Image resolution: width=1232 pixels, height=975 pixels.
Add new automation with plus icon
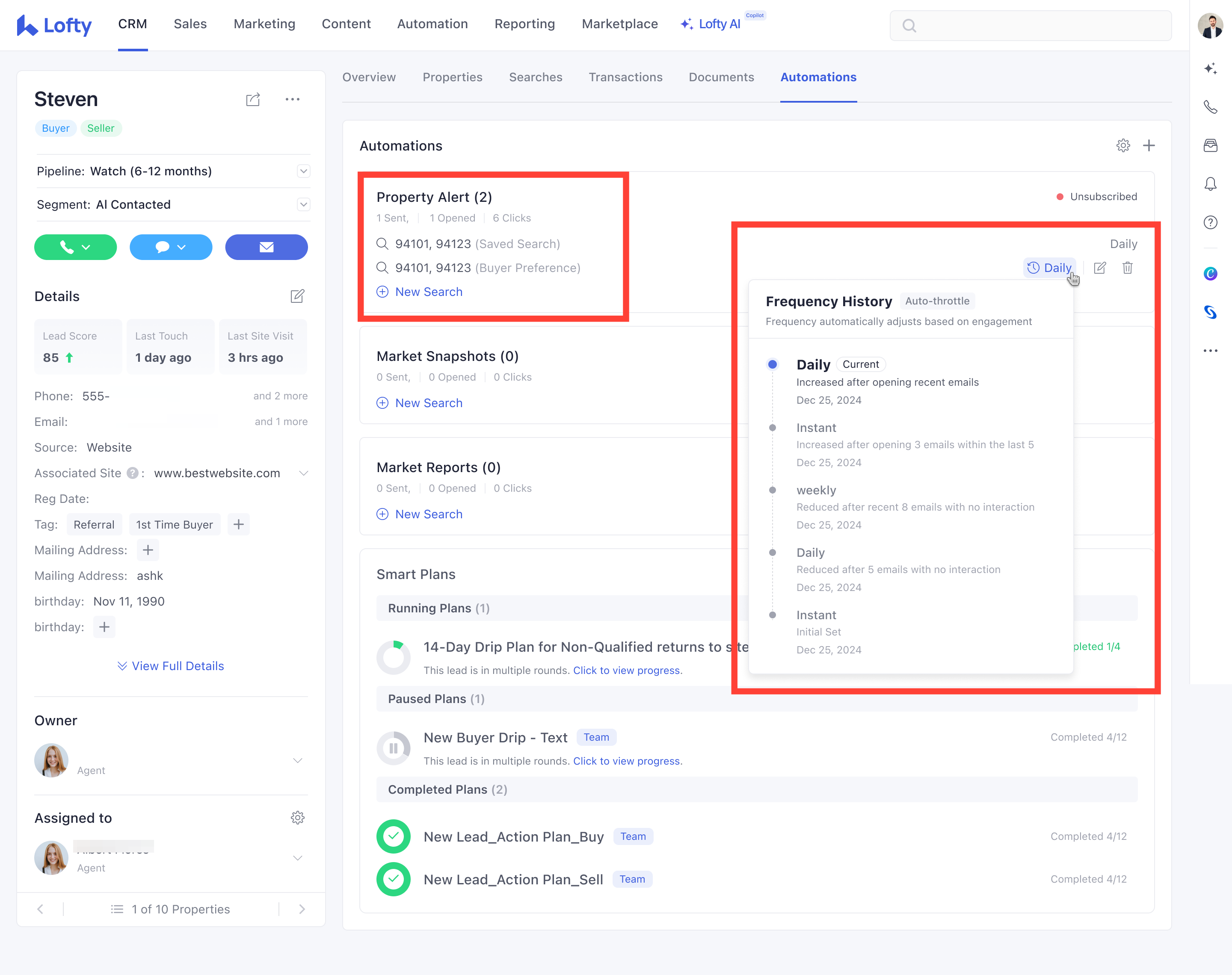coord(1149,145)
